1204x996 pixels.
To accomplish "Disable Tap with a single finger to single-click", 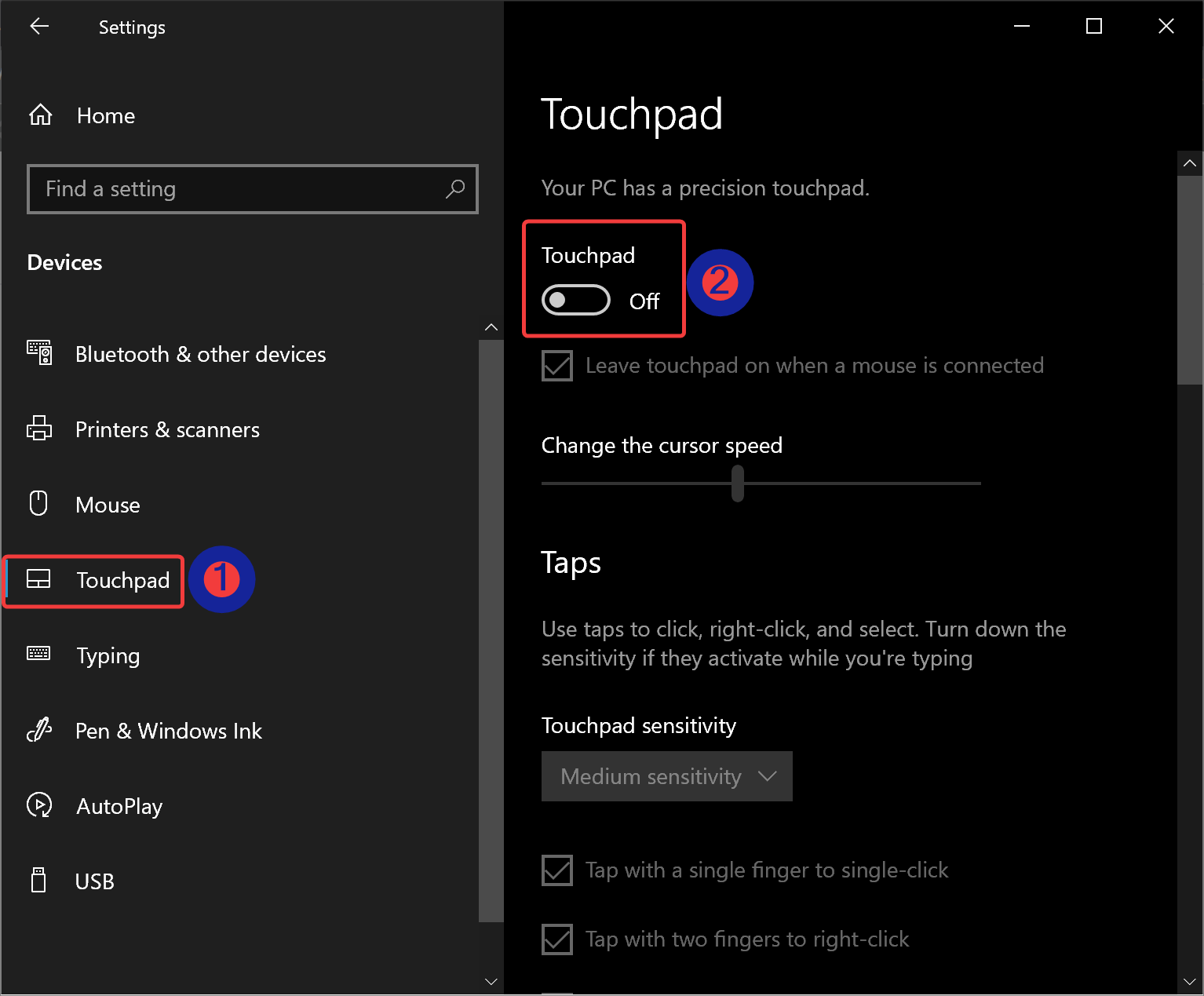I will click(x=556, y=870).
